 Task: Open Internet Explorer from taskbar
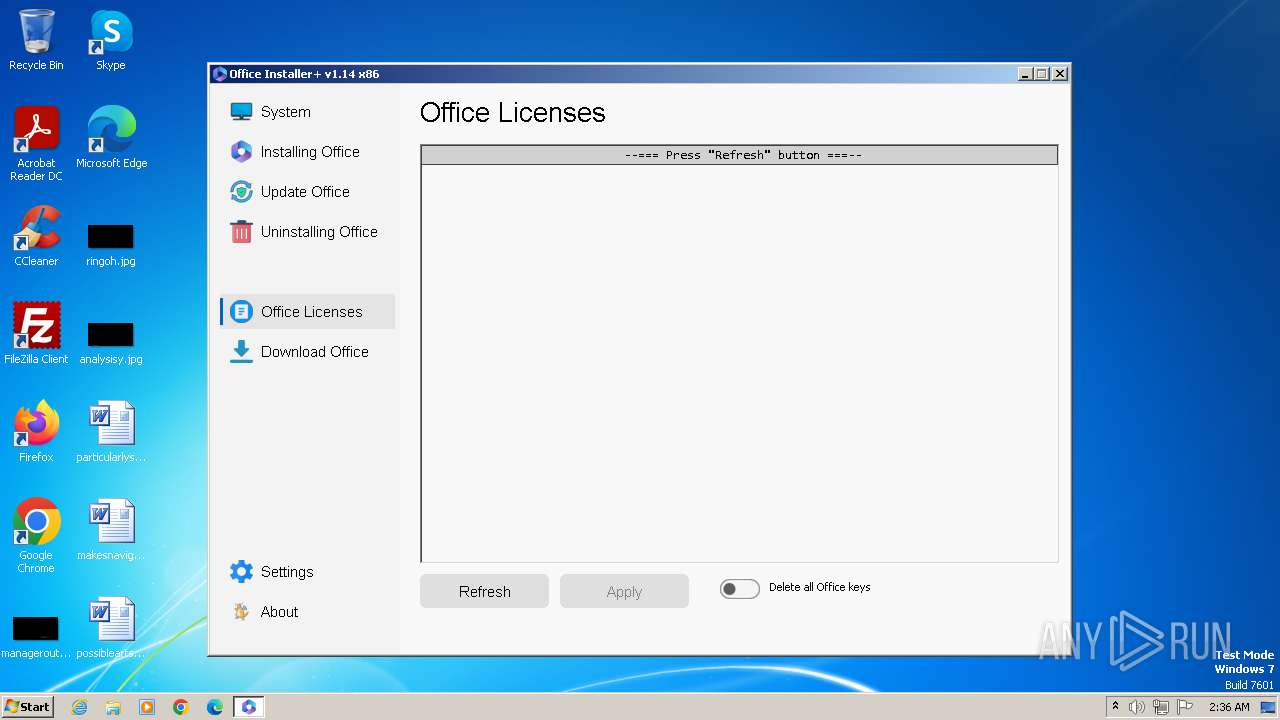point(79,707)
